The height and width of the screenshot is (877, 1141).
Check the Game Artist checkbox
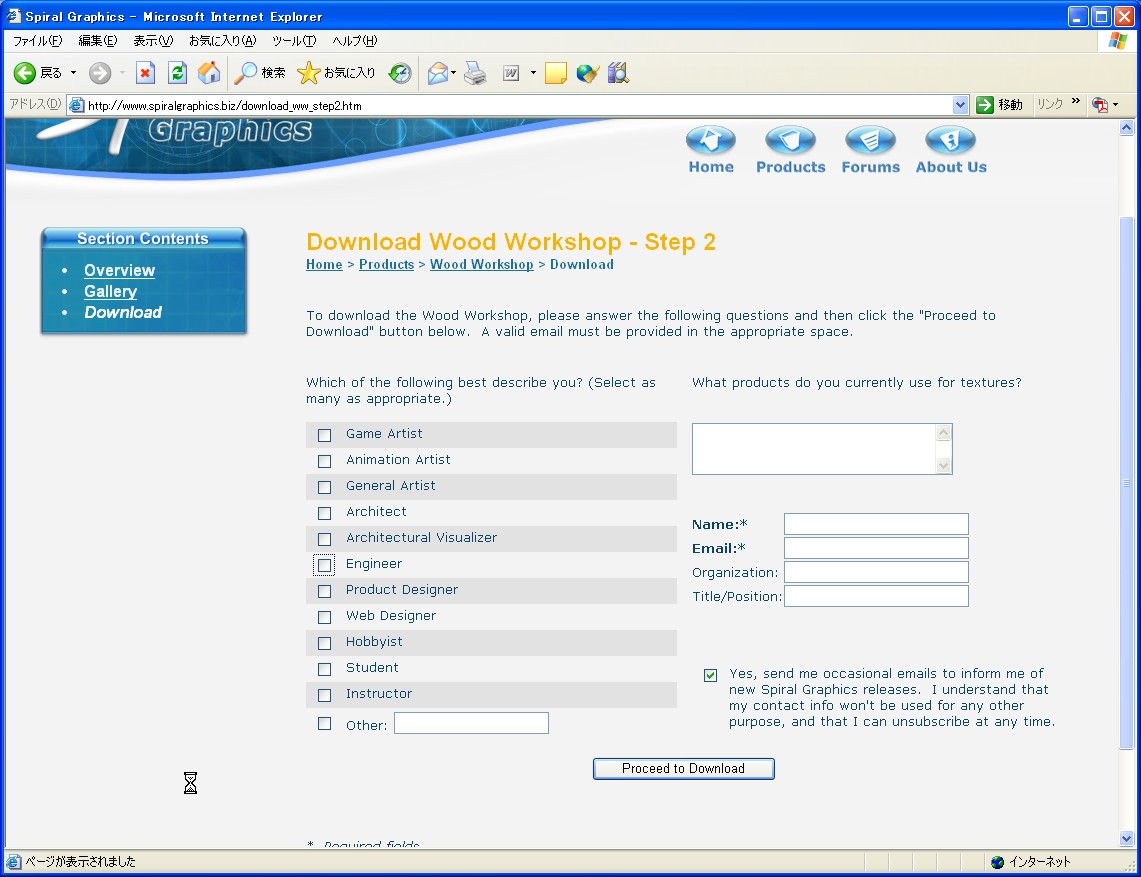click(325, 435)
